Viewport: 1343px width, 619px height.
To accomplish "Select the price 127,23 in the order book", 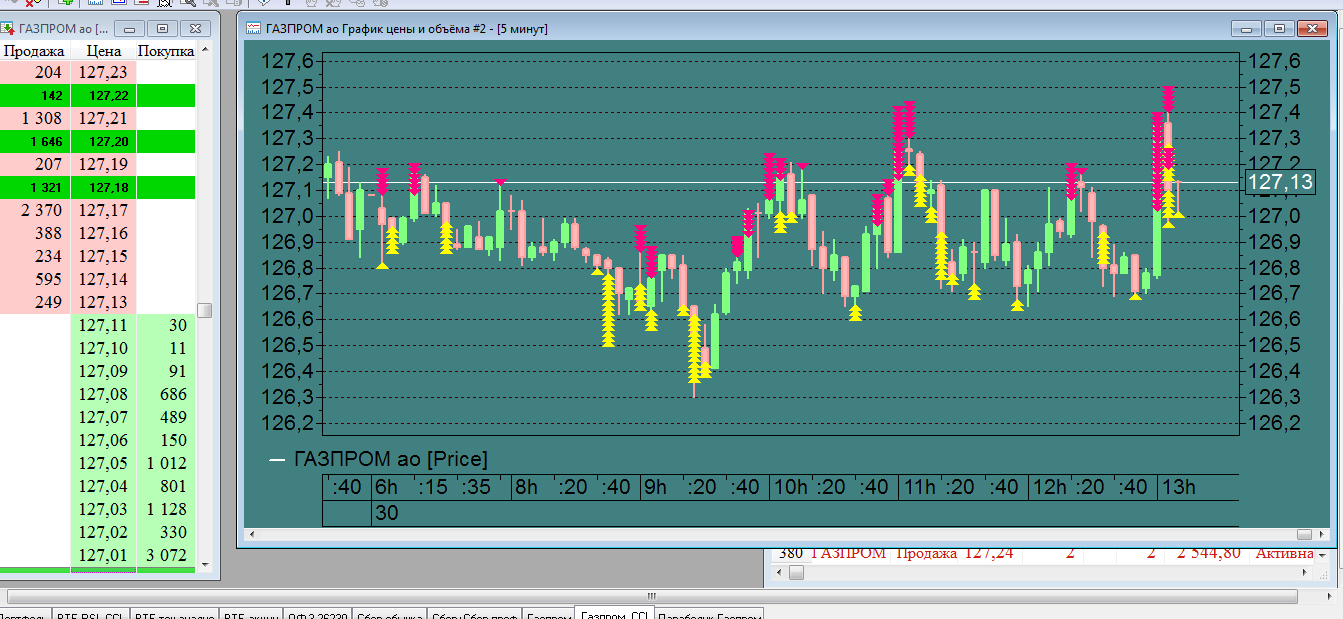I will [x=103, y=73].
